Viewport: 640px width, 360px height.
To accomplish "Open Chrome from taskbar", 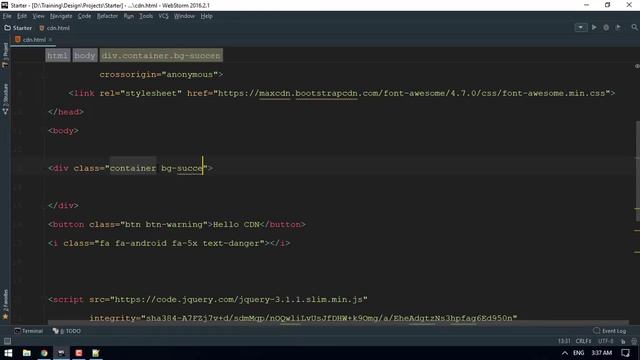I will point(44,353).
